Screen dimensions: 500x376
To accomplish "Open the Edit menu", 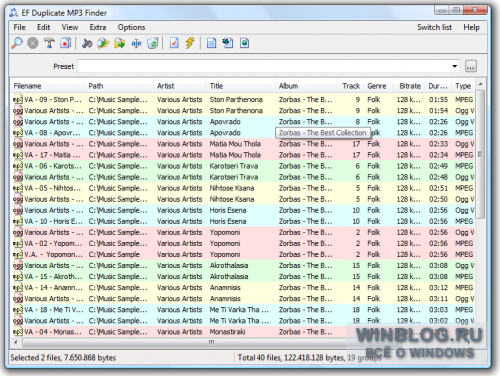I will (x=43, y=27).
